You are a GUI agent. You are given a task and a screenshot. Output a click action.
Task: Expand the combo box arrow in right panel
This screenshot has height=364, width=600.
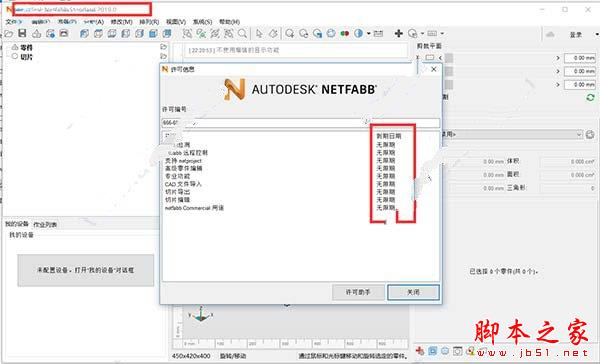579,134
